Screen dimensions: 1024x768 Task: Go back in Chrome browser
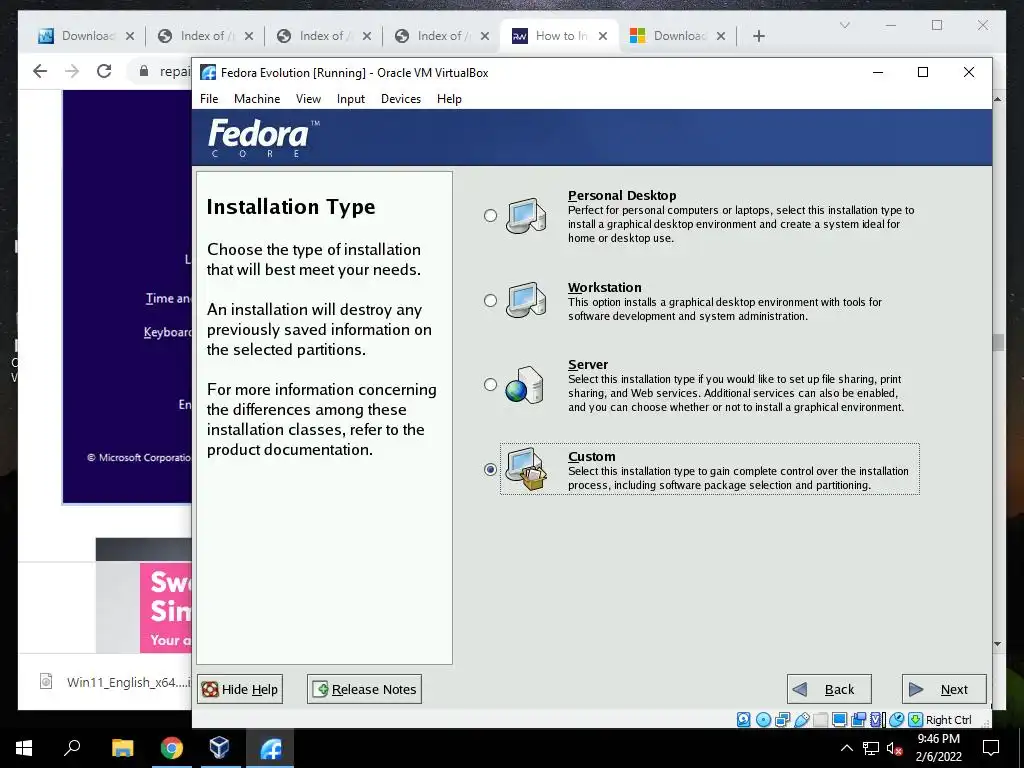click(x=40, y=71)
